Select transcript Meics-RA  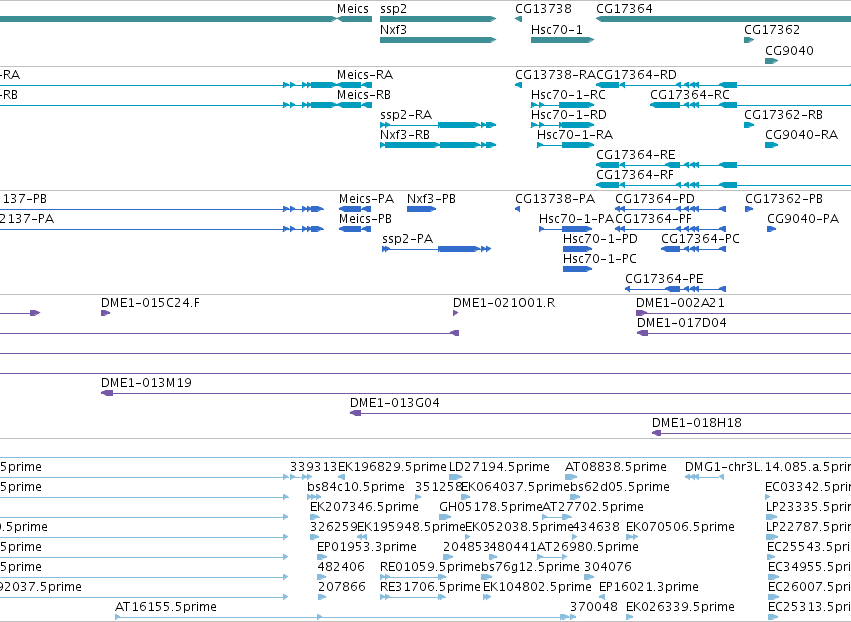pos(365,75)
